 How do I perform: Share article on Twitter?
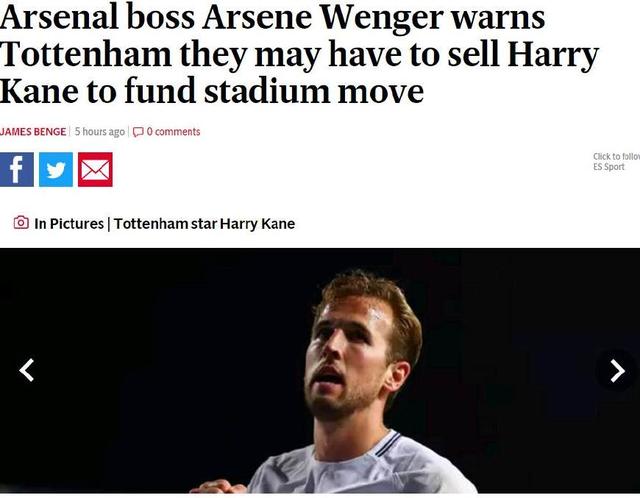pyautogui.click(x=56, y=170)
